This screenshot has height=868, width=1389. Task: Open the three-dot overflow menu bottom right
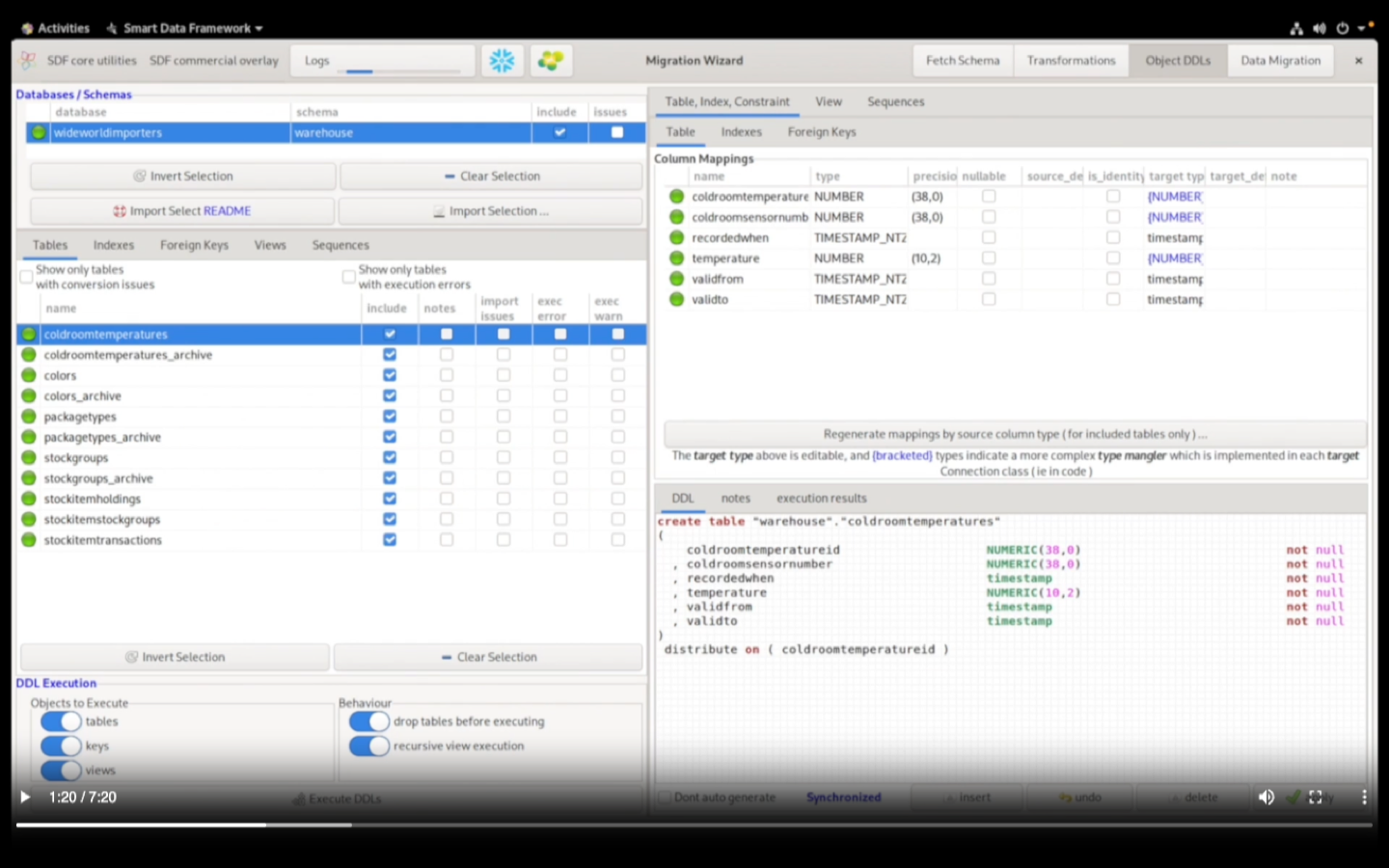click(x=1364, y=798)
